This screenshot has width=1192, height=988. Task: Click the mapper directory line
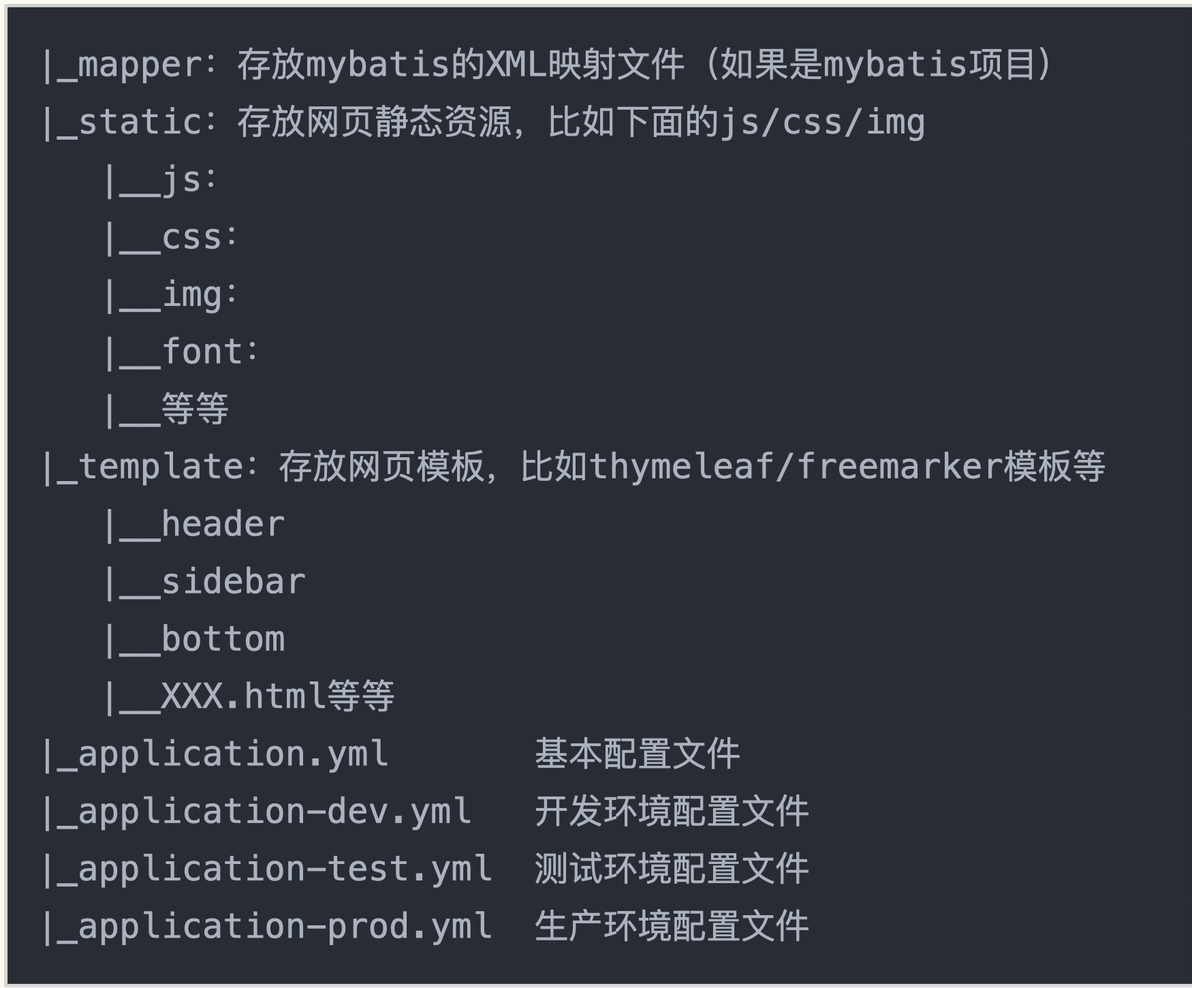(547, 64)
